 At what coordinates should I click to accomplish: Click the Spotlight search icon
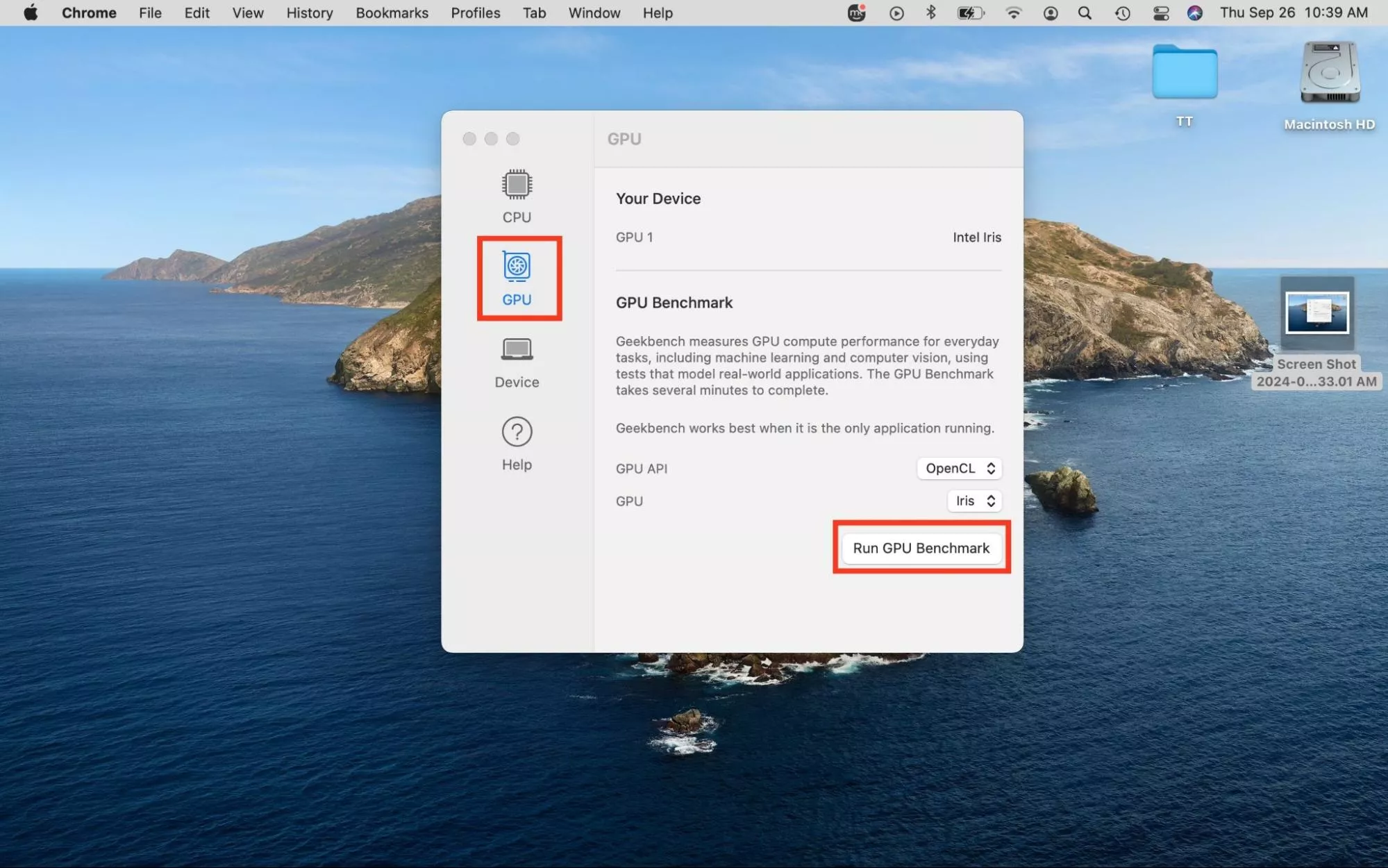tap(1085, 13)
